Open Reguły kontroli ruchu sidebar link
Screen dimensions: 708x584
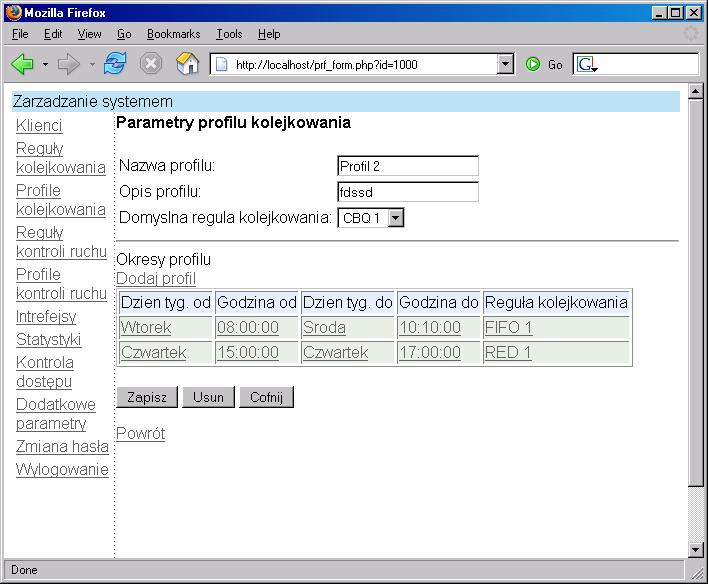[x=61, y=242]
